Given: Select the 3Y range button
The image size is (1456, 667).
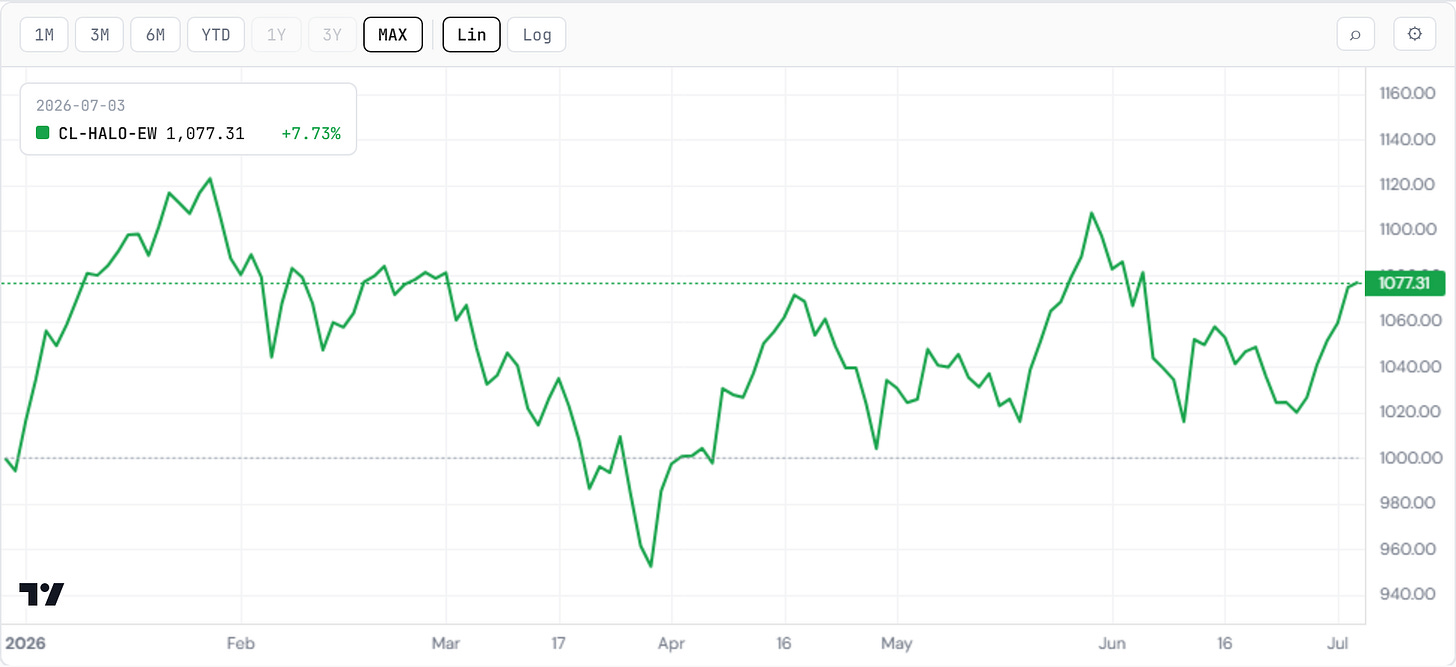Looking at the screenshot, I should coord(332,35).
